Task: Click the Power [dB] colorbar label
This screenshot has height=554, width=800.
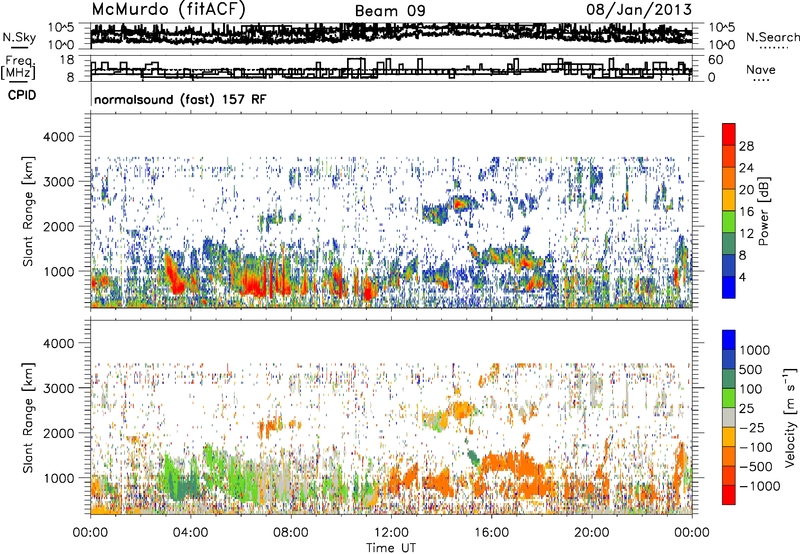Action: [x=763, y=211]
